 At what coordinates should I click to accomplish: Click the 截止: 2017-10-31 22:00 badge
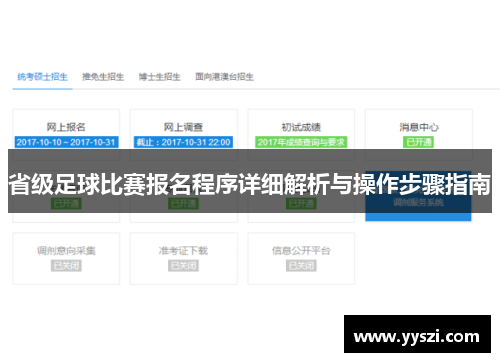coord(183,142)
